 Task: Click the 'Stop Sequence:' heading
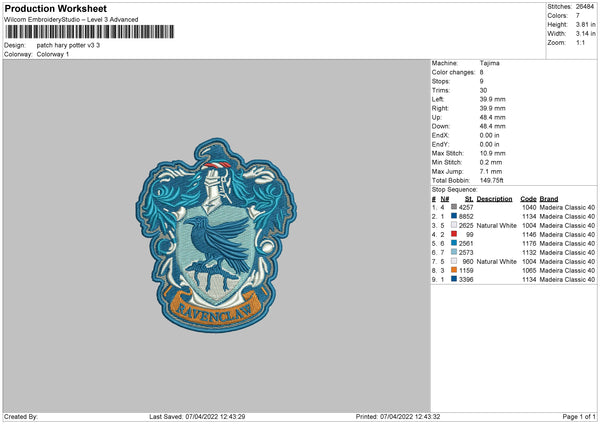click(455, 189)
